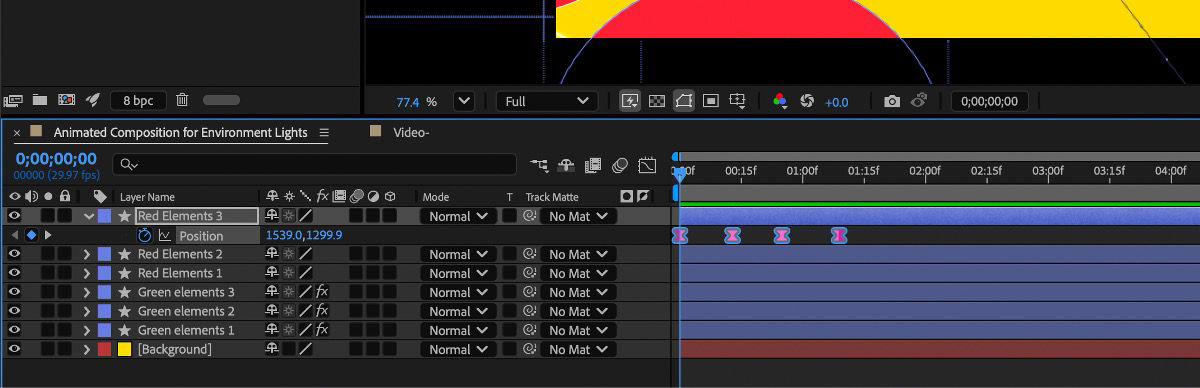Toggle Fast Previews in the viewer

point(630,101)
